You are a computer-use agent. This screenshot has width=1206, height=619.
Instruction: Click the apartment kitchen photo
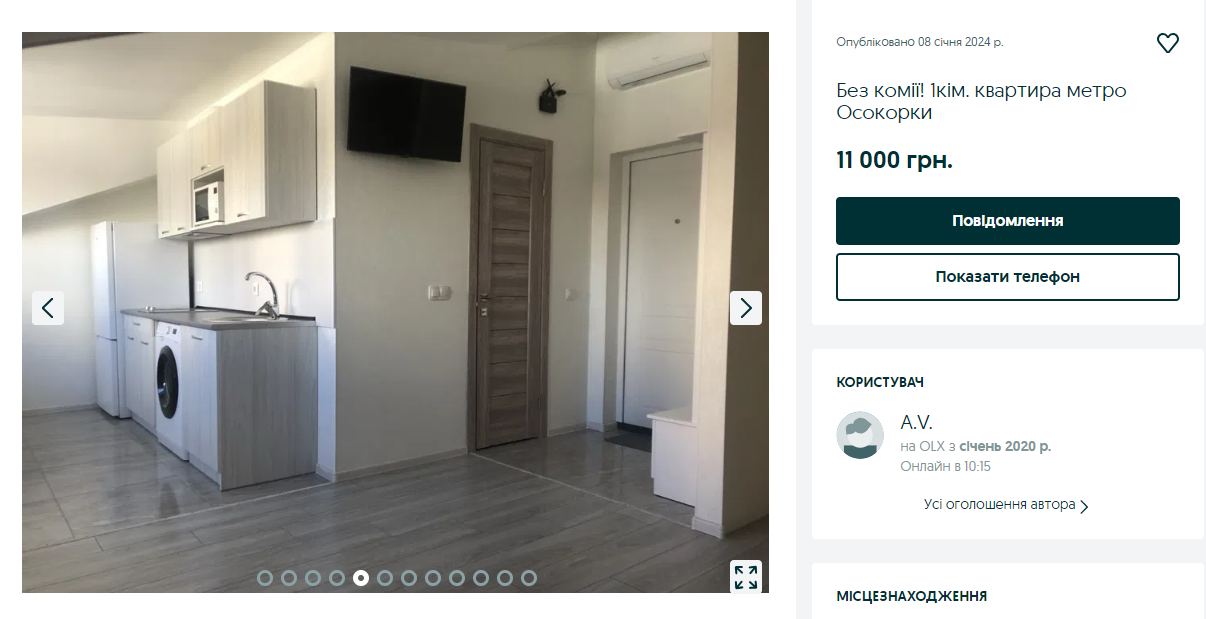tap(395, 312)
